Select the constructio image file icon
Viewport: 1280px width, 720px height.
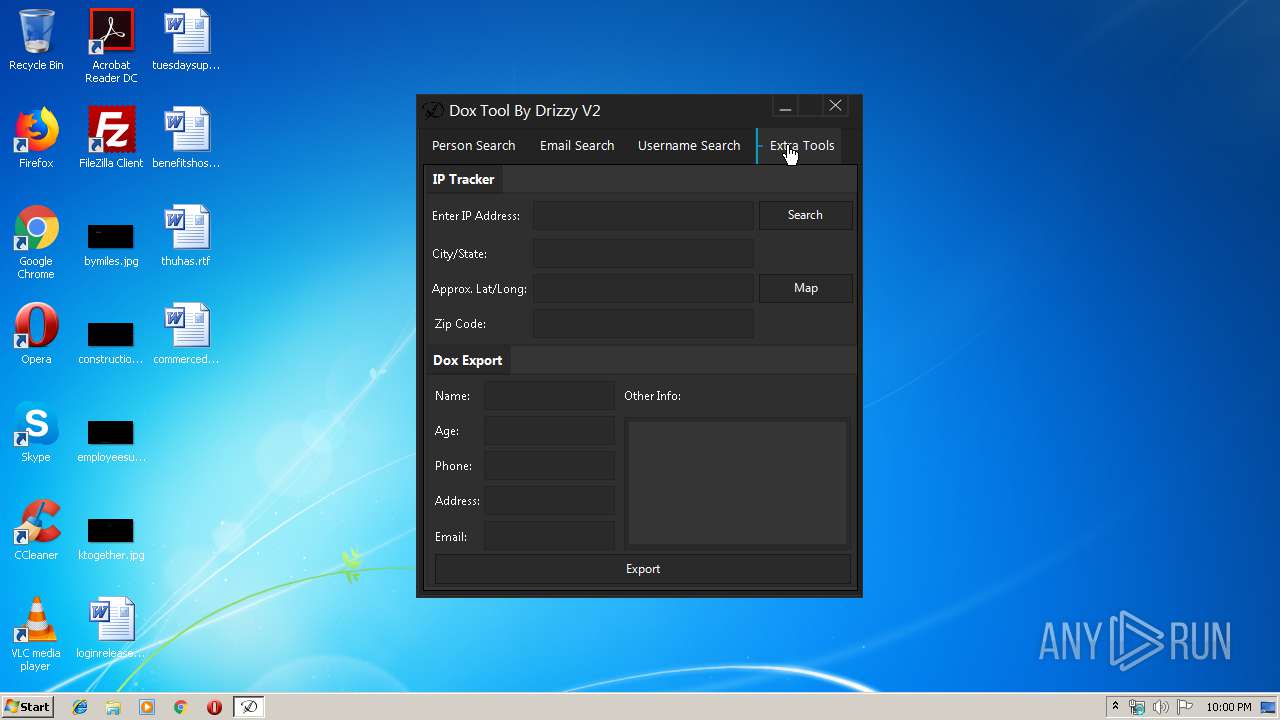coord(111,343)
